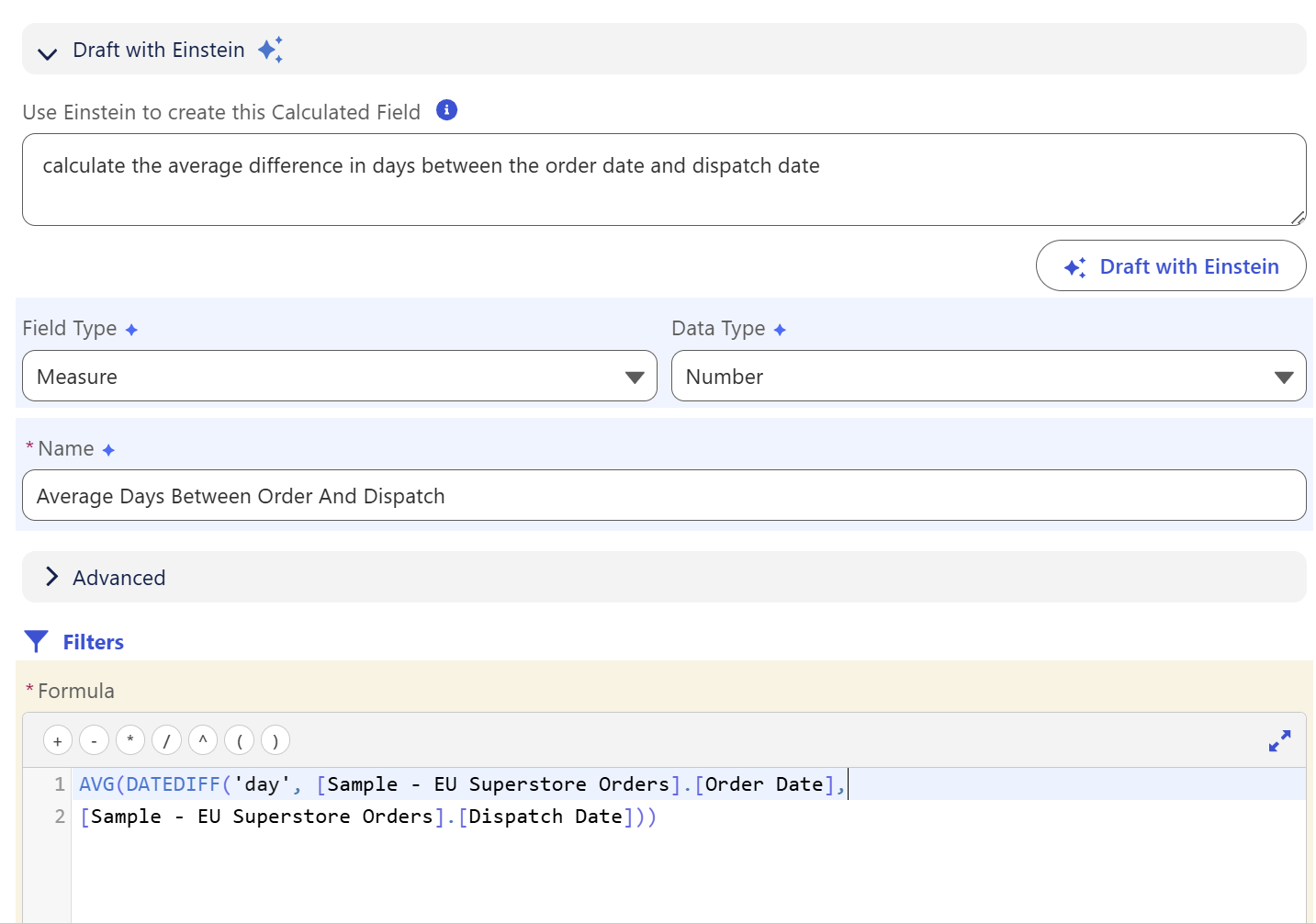Click the Formula label
The image size is (1316, 924).
tap(76, 691)
